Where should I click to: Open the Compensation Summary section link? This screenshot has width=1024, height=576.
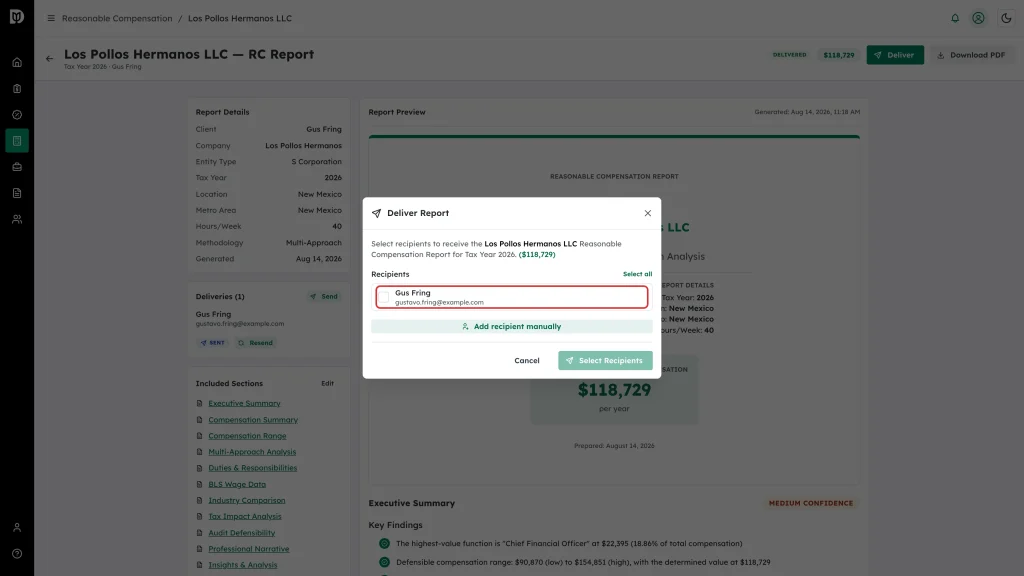[x=253, y=420]
